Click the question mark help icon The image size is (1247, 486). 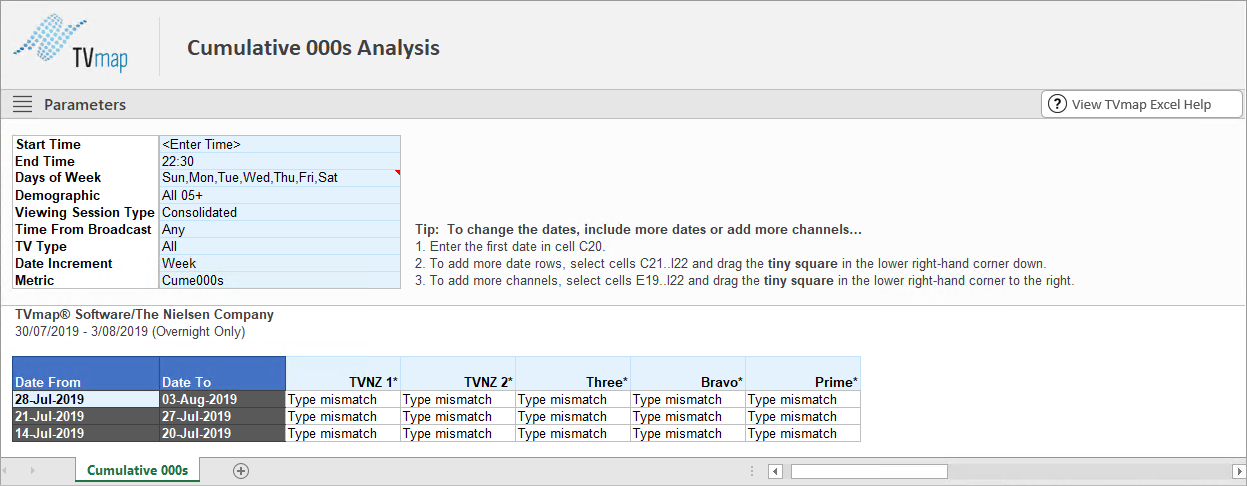point(1056,104)
